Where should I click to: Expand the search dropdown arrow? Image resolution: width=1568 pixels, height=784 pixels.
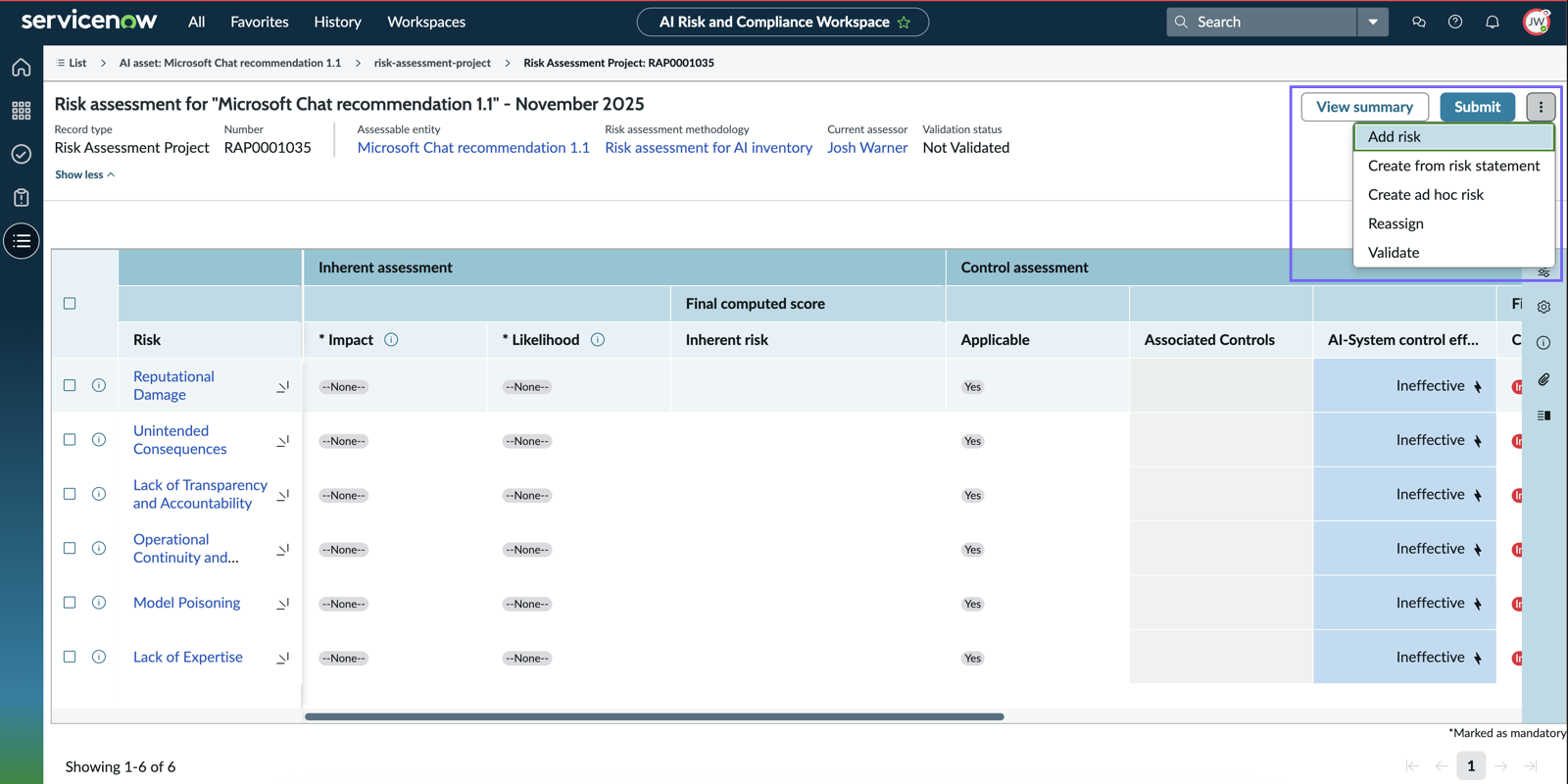[1373, 22]
